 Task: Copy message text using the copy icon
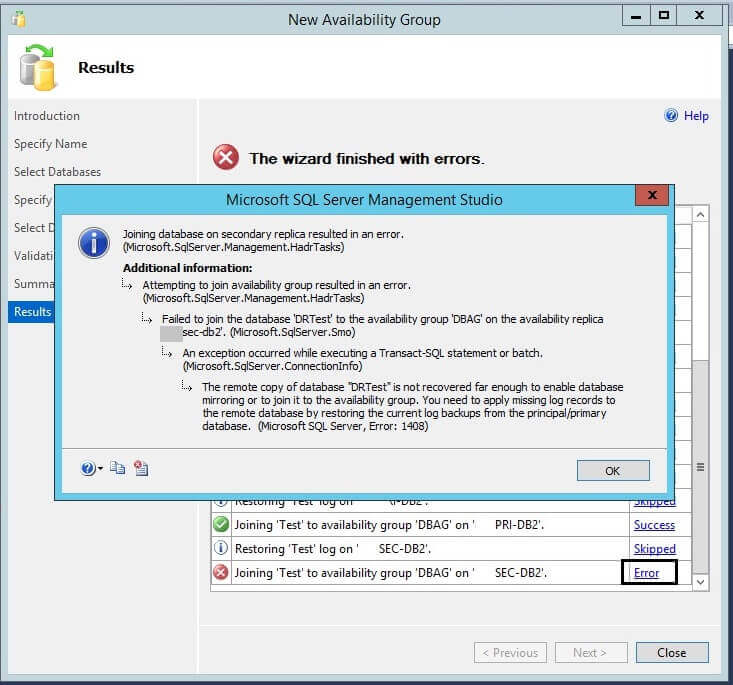click(117, 468)
